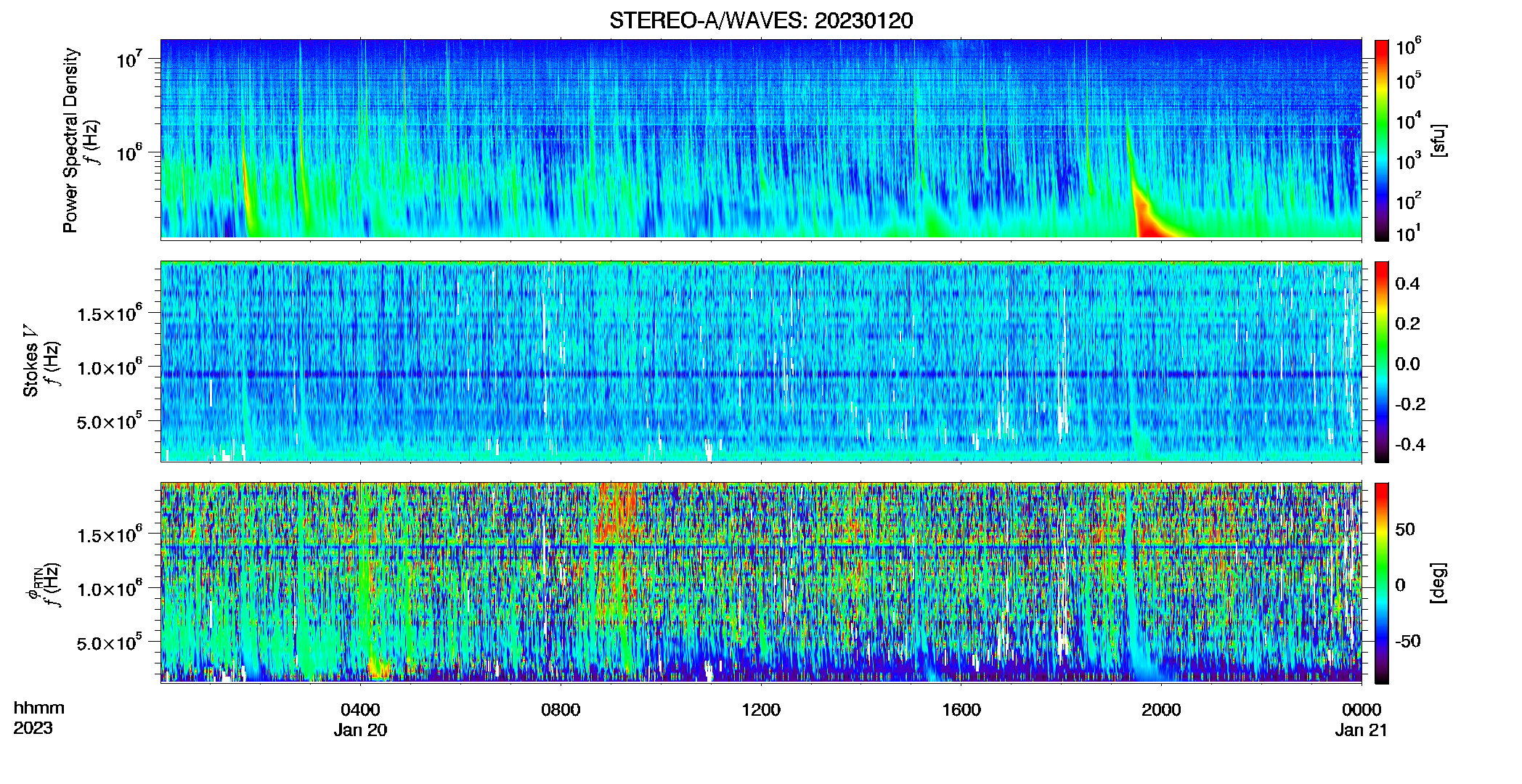
Task: Click the Stokes V colorbar
Action: (x=1382, y=362)
